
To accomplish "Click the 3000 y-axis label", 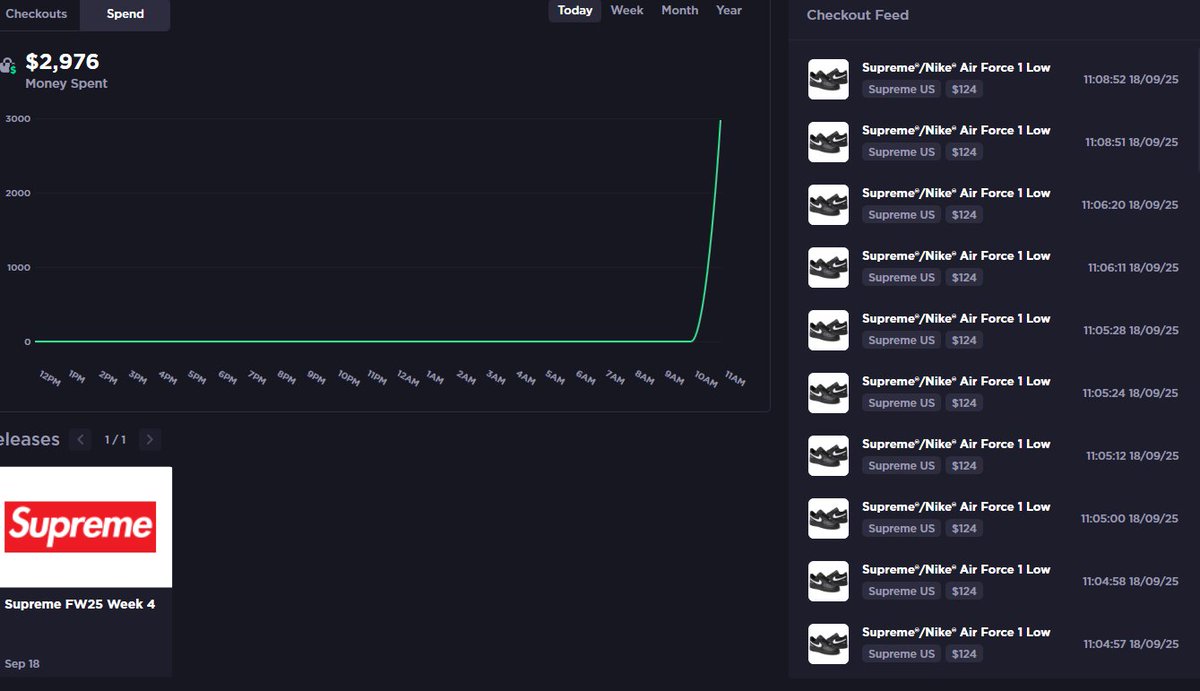I will pyautogui.click(x=19, y=119).
